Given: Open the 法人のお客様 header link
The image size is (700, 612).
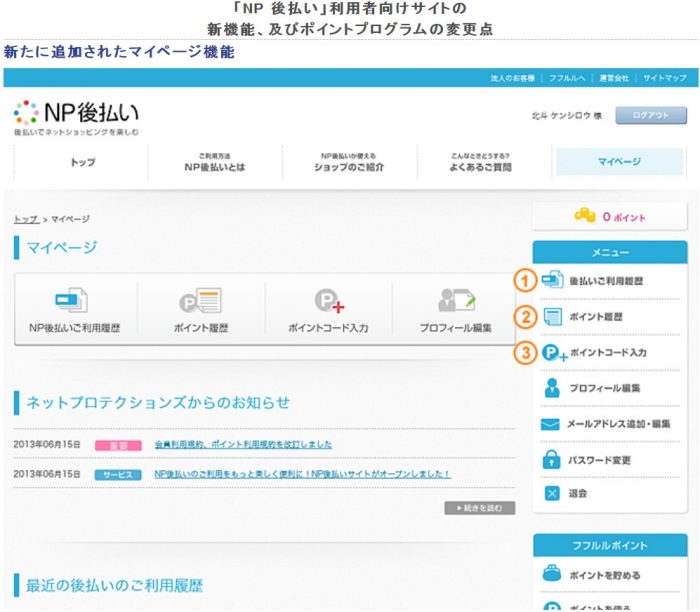Looking at the screenshot, I should tap(512, 78).
